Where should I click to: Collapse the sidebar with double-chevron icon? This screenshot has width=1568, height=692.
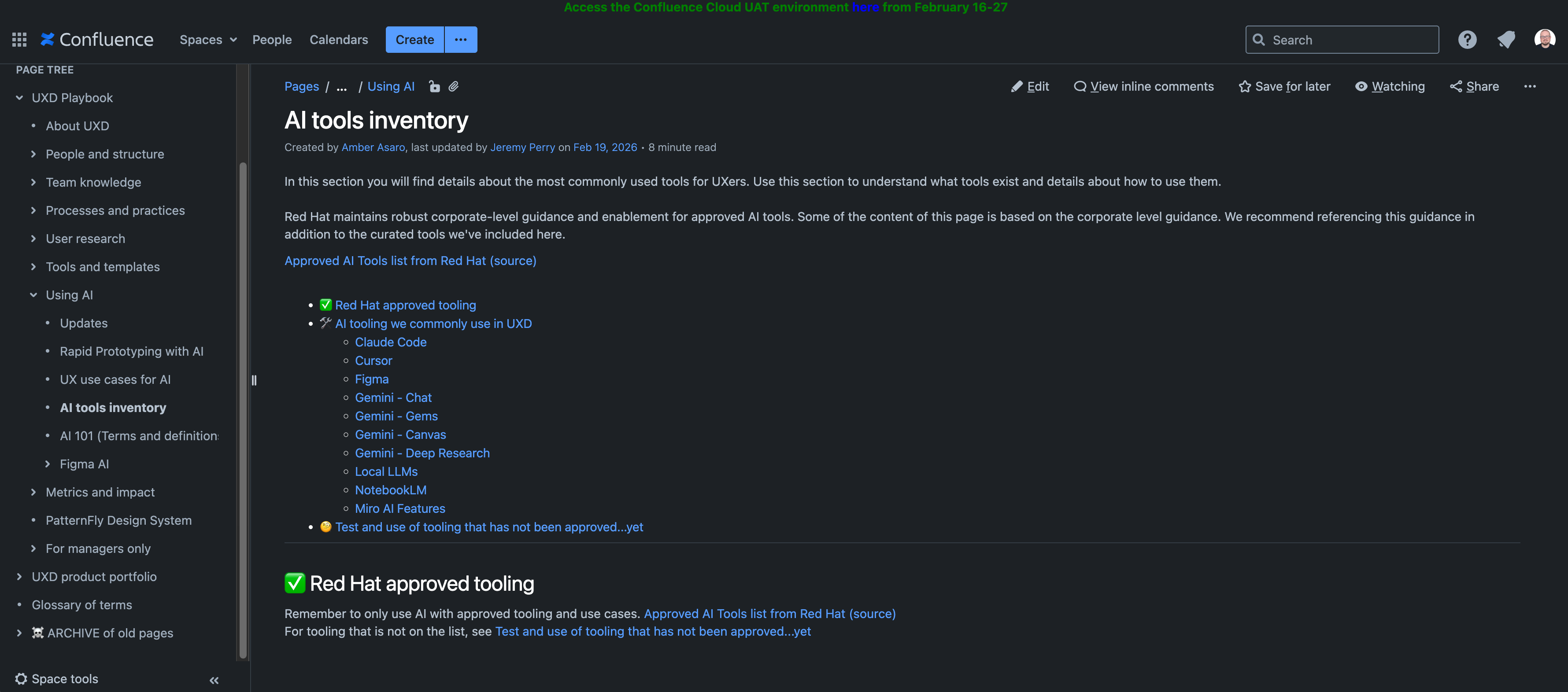coord(214,680)
